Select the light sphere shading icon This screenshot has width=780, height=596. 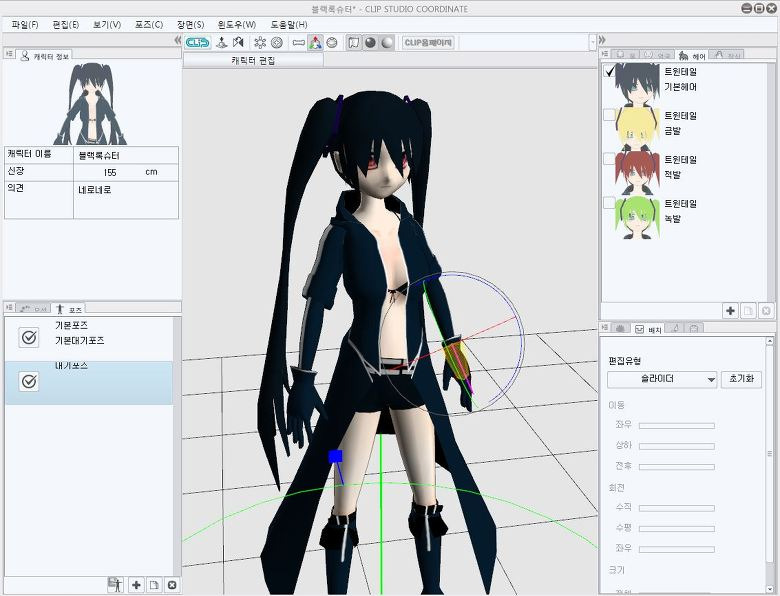tap(387, 43)
